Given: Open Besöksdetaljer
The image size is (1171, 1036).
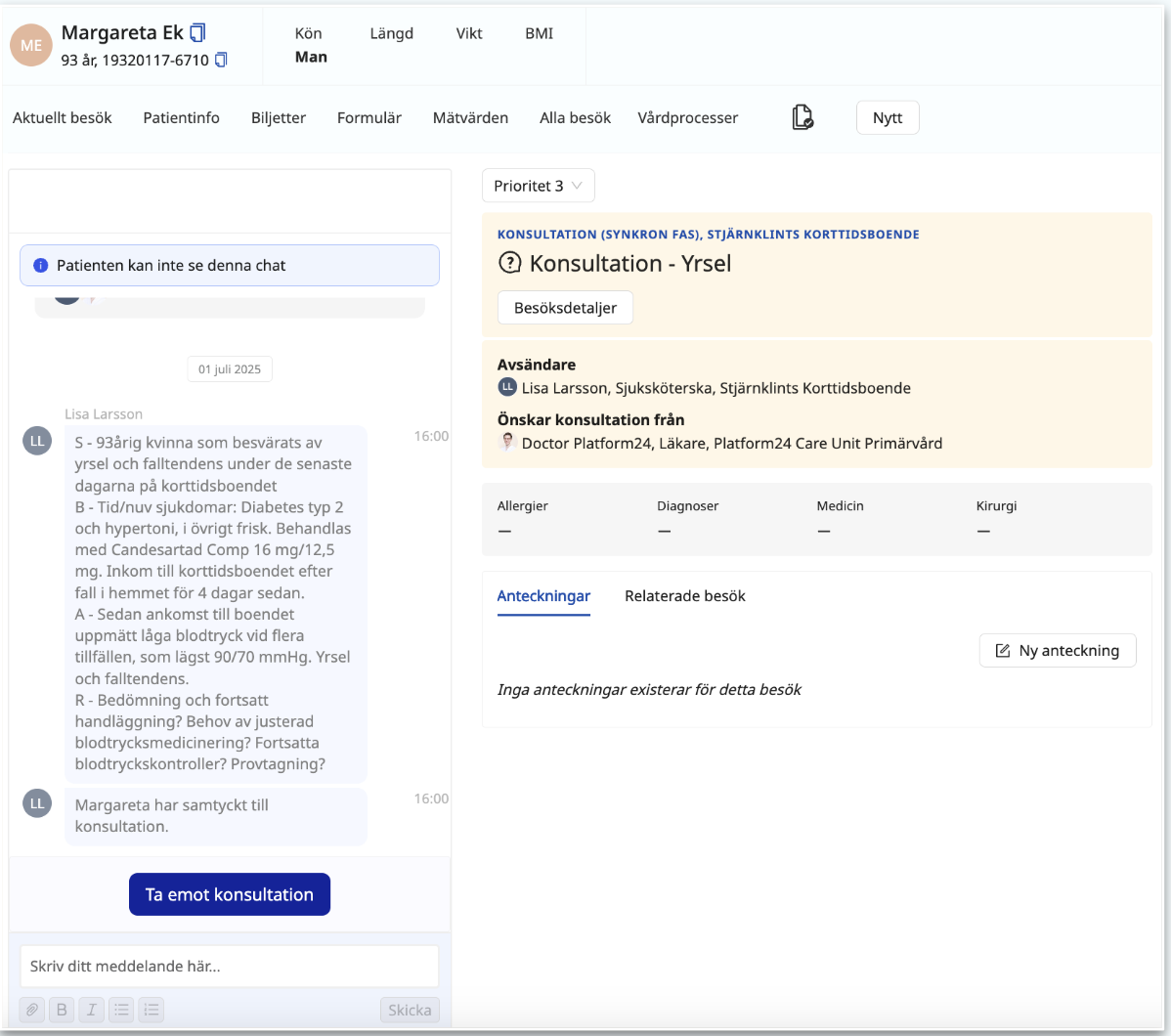Looking at the screenshot, I should coord(565,308).
